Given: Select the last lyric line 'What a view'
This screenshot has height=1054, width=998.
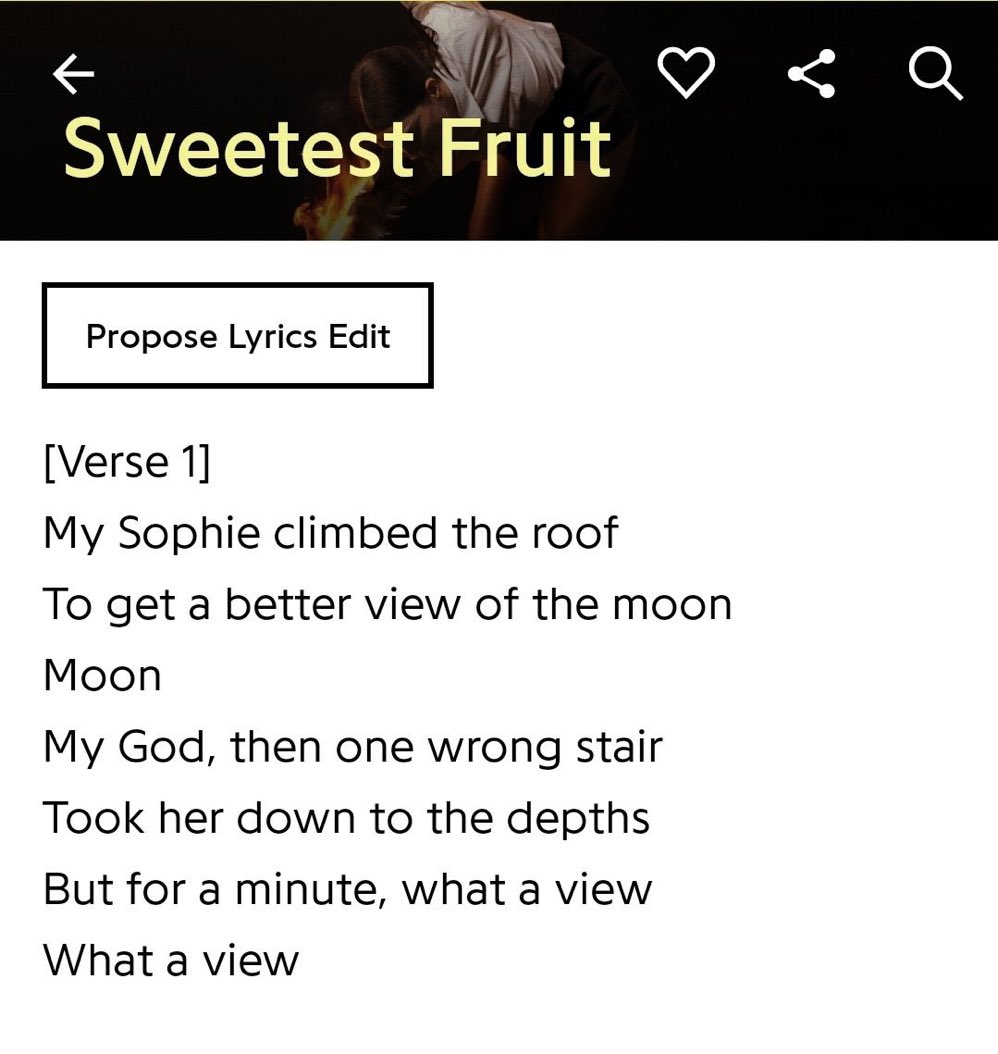Looking at the screenshot, I should (x=171, y=961).
